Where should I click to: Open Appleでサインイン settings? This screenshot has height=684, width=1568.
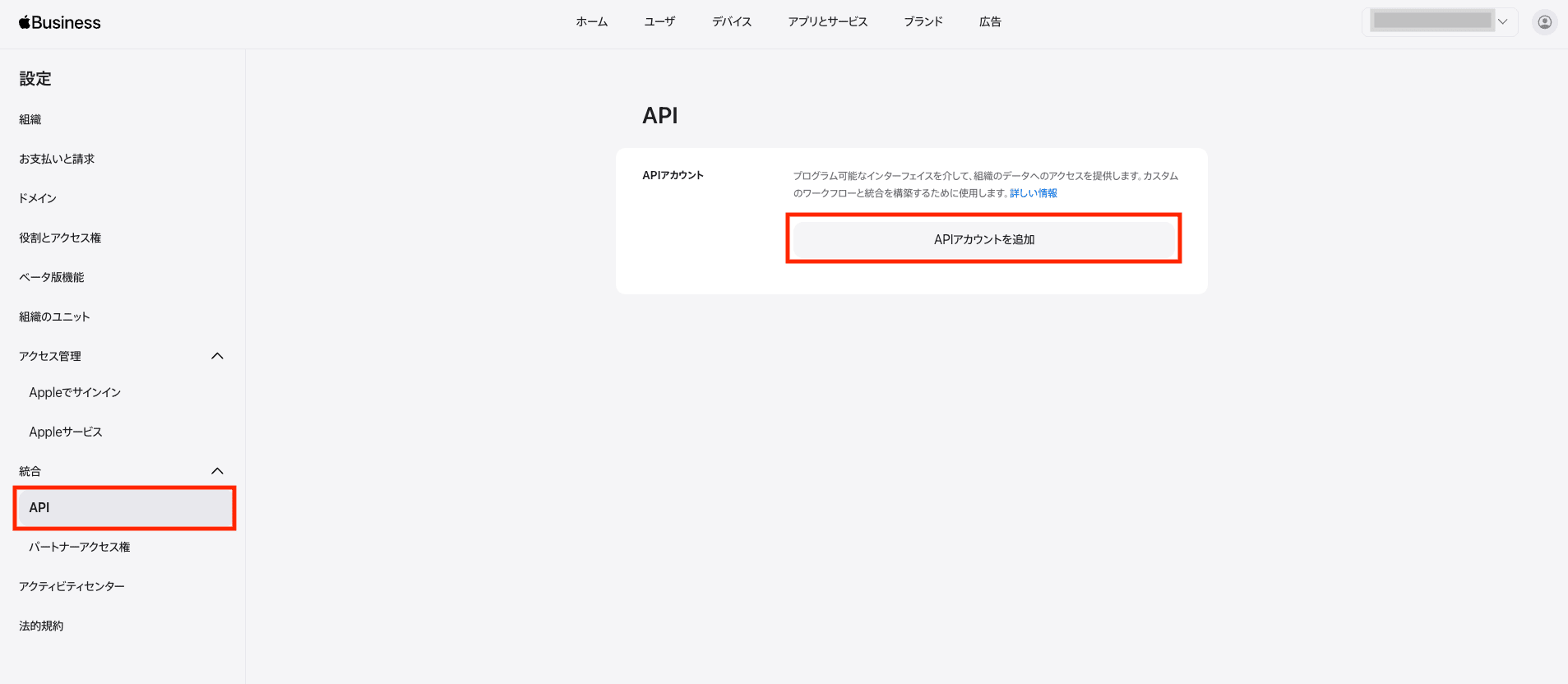click(x=75, y=392)
